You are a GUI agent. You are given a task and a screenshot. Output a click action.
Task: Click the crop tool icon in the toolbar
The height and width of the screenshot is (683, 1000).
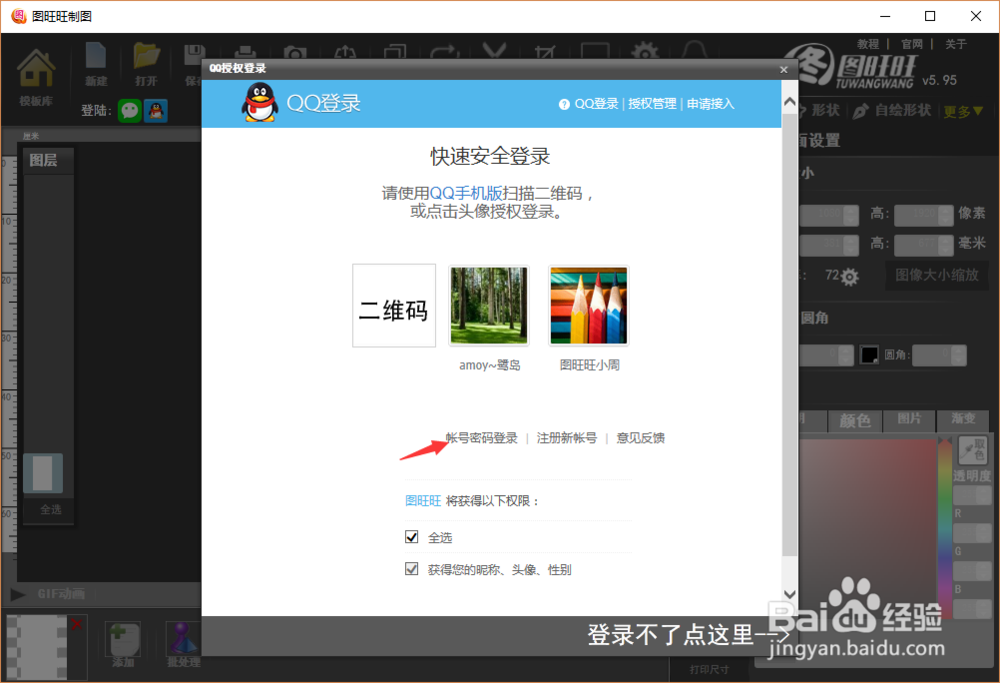coord(545,52)
